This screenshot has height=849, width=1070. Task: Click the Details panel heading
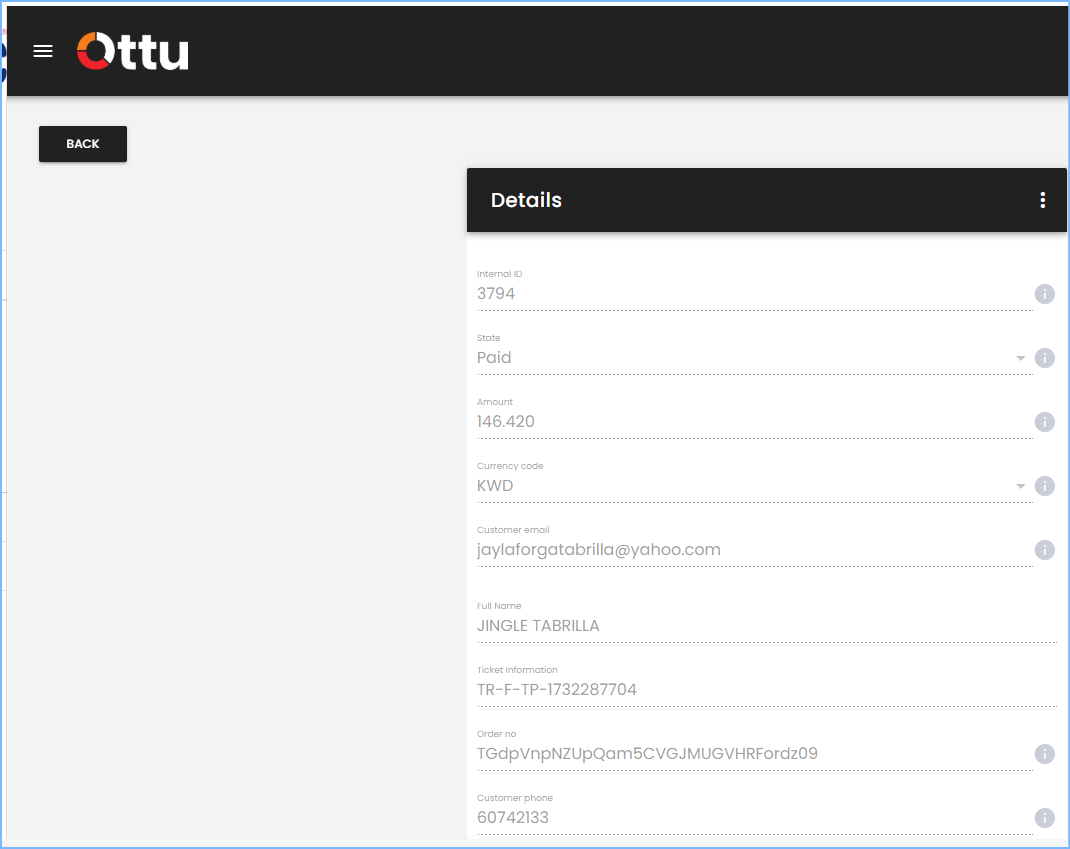coord(526,200)
